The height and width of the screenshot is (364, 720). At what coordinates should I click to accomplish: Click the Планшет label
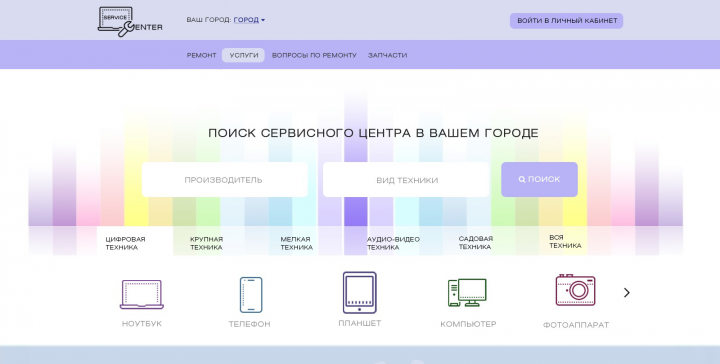pyautogui.click(x=360, y=323)
